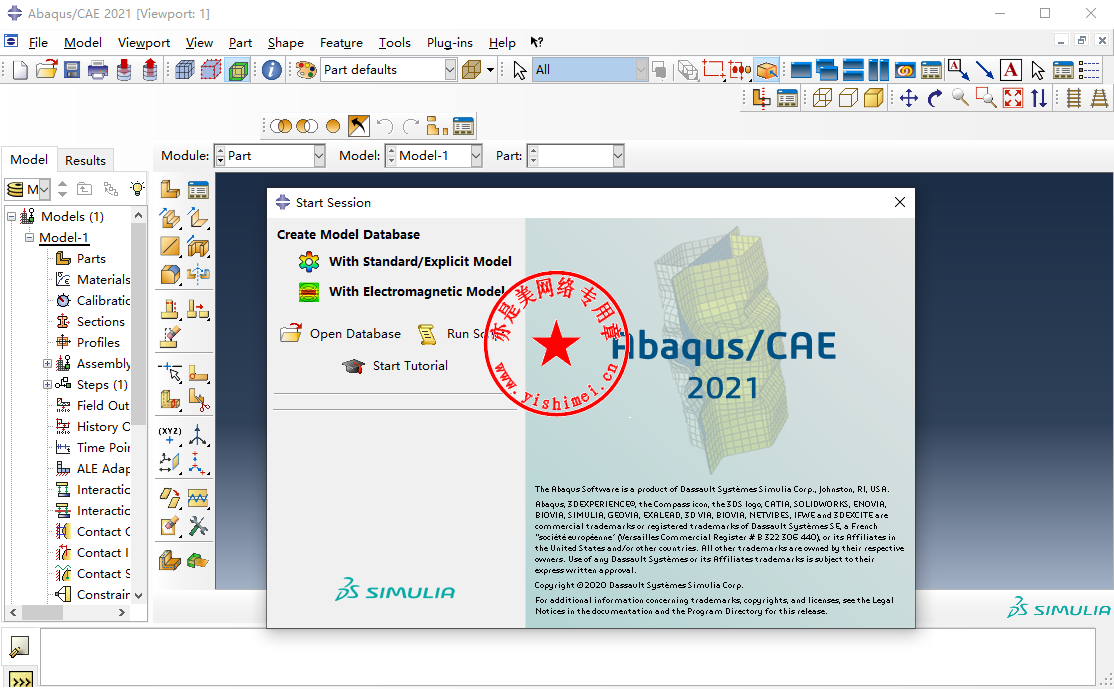Select the Magnify View tool

pos(960,98)
